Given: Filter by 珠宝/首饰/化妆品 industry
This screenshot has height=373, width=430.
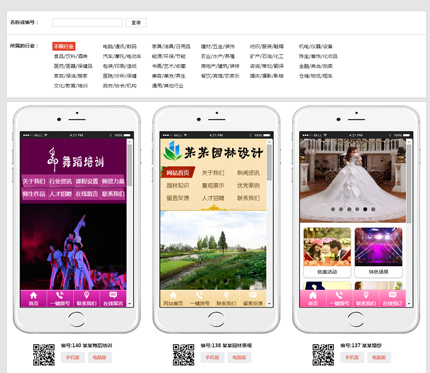Looking at the screenshot, I should pos(318,56).
